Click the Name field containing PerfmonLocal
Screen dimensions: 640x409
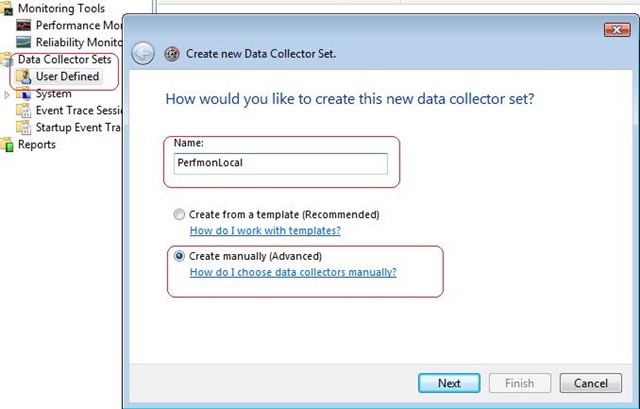point(277,164)
